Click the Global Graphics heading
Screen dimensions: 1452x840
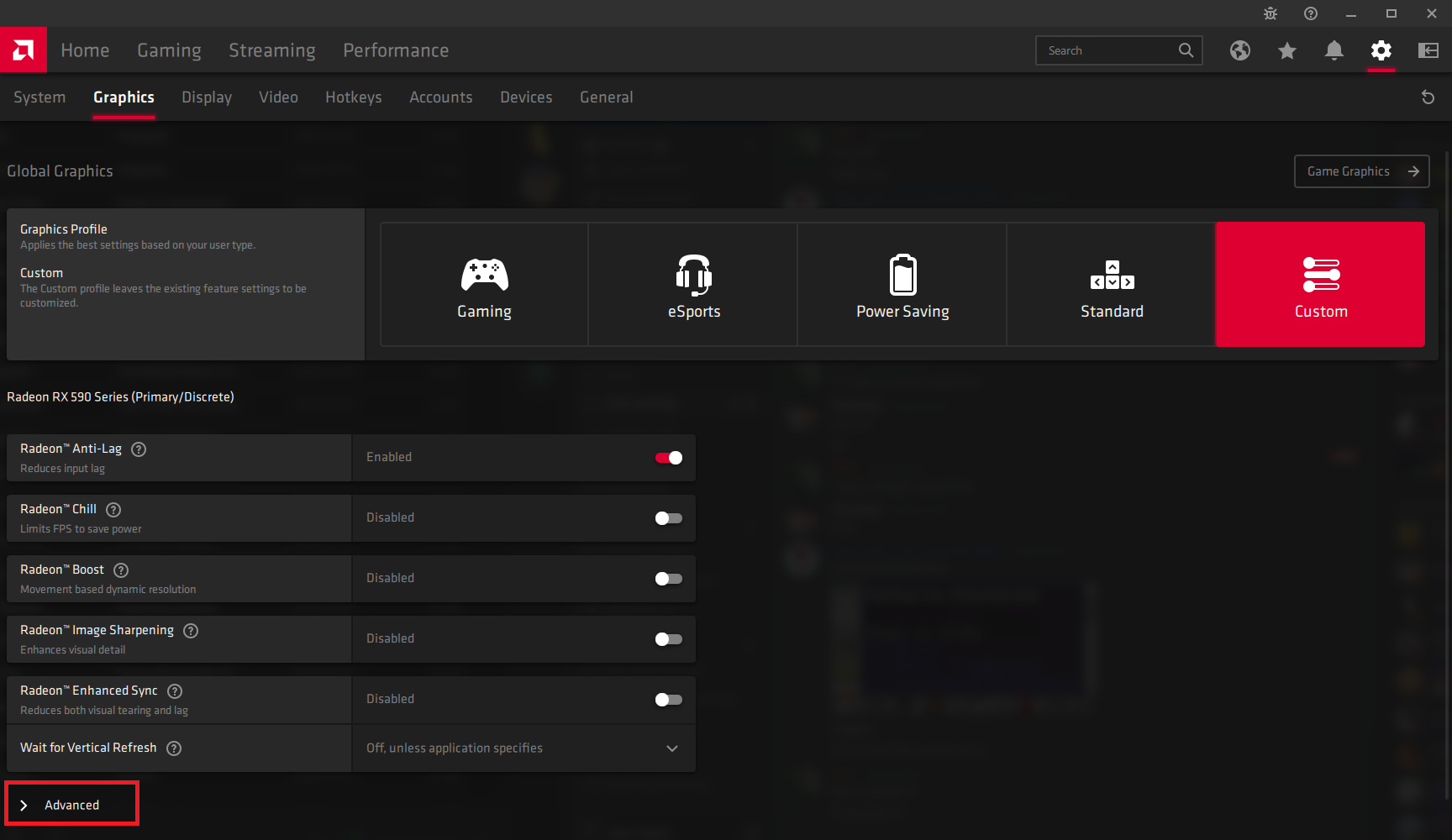click(x=60, y=171)
